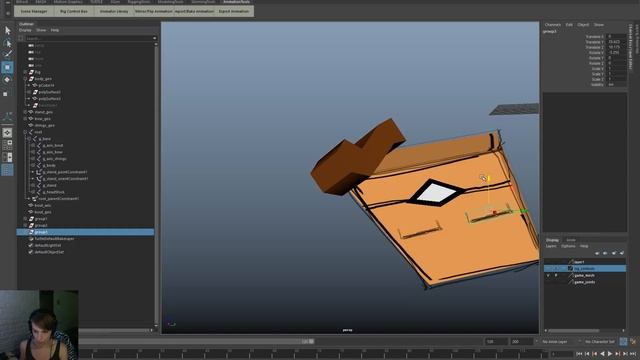Click the rig_controls layer type box
The height and width of the screenshot is (360, 640).
pyautogui.click(x=564, y=269)
